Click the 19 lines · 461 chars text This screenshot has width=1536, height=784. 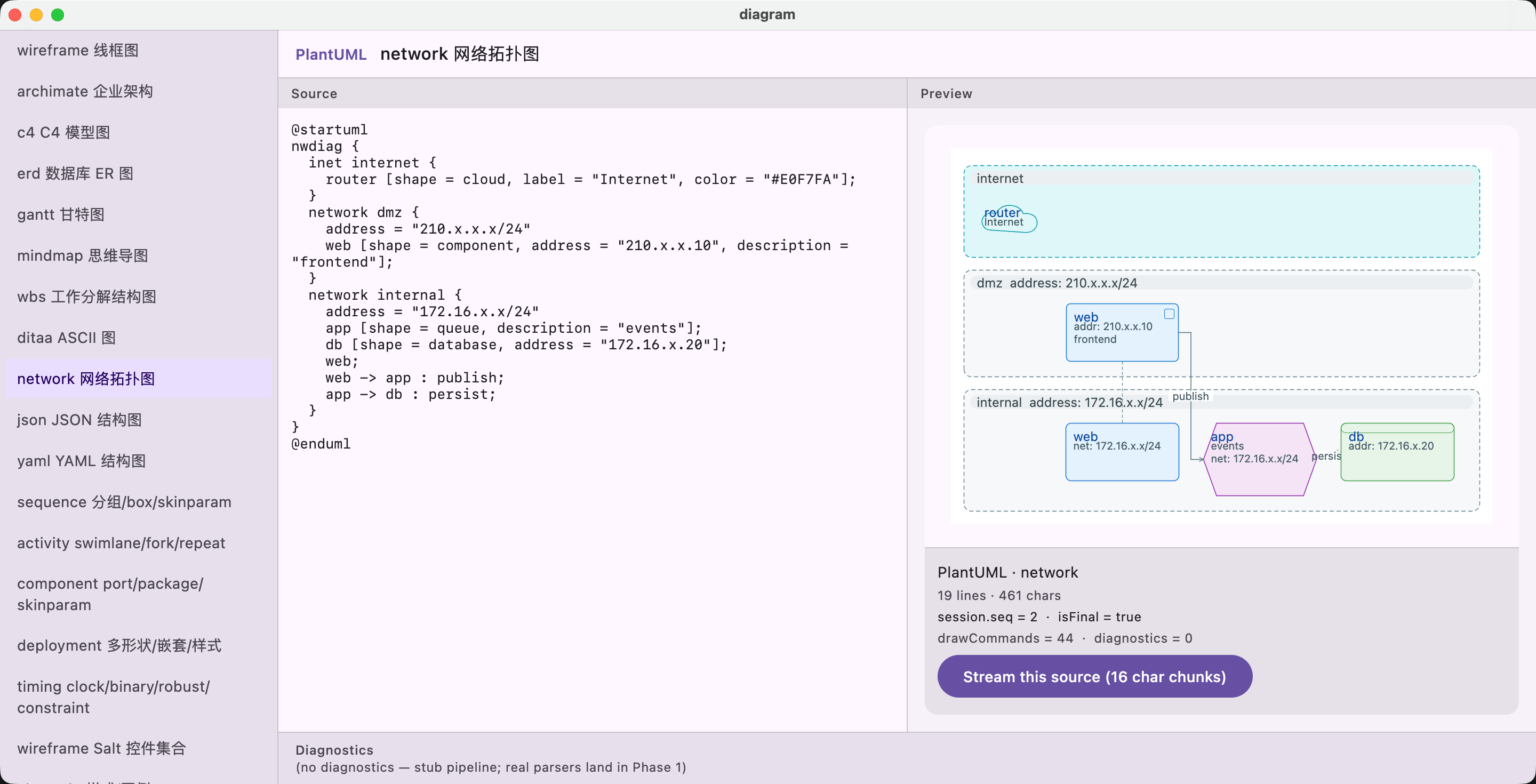pyautogui.click(x=999, y=596)
